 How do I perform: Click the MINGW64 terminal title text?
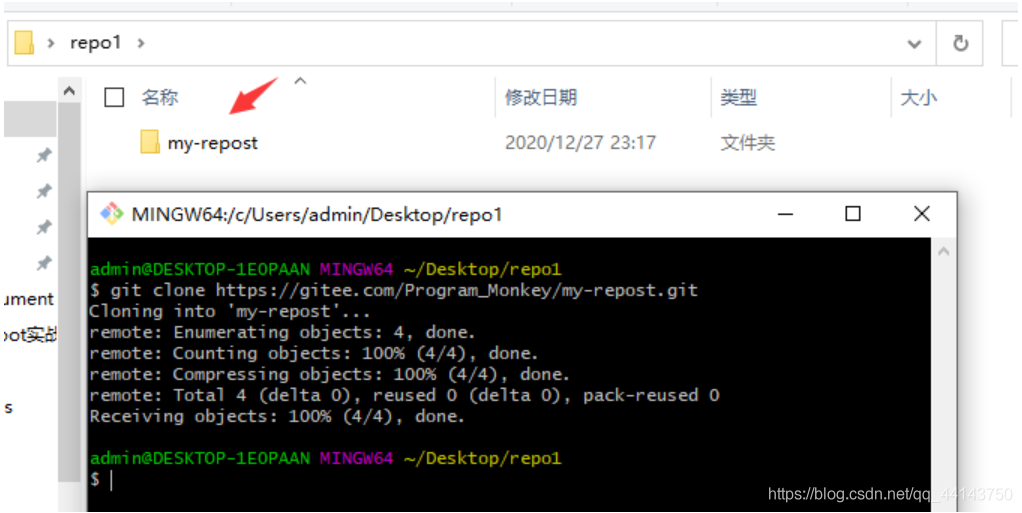[x=317, y=214]
